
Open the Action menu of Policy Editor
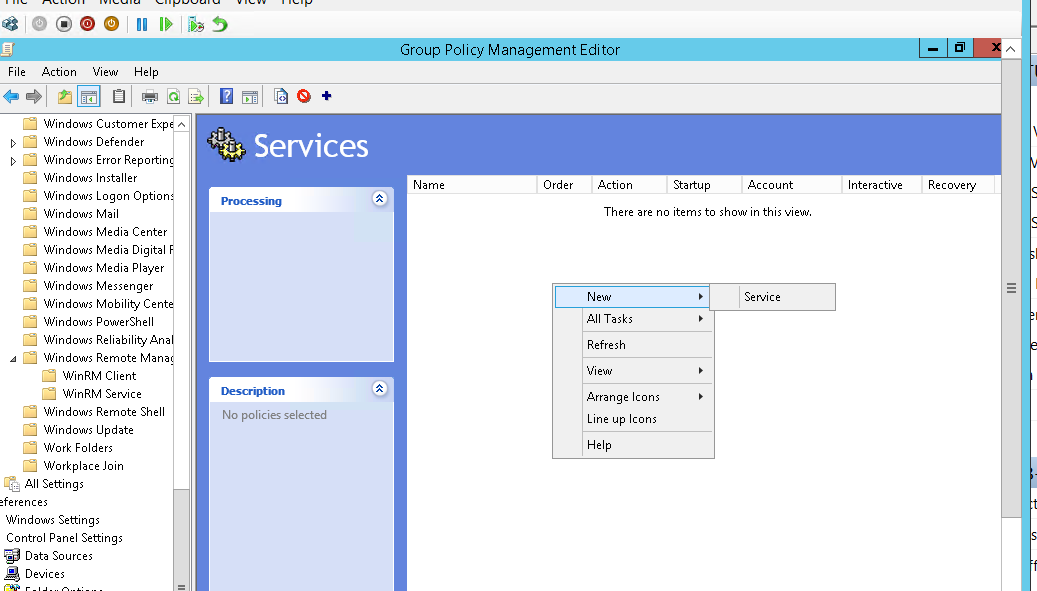coord(59,72)
